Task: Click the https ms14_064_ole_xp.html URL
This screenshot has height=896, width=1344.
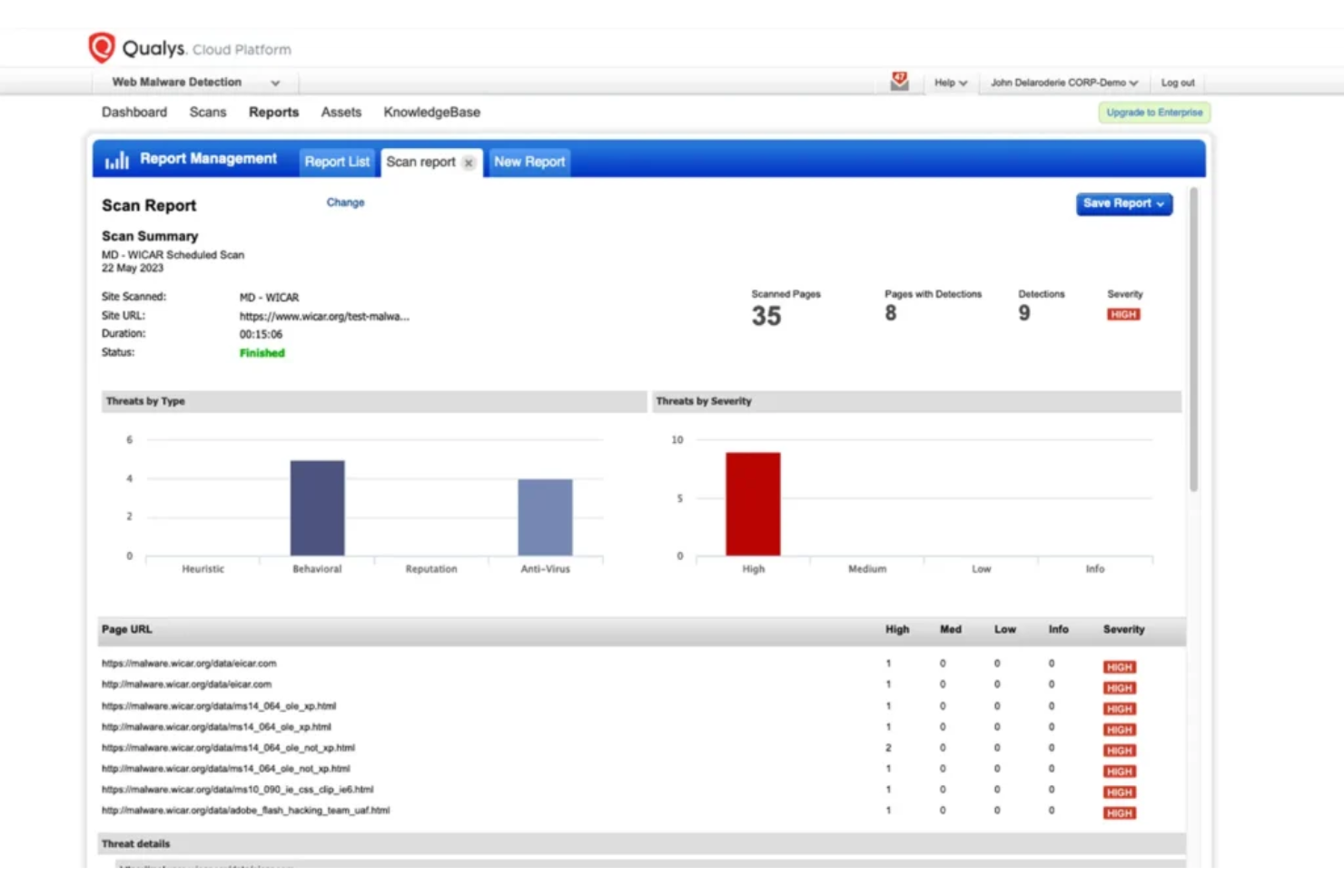Action: click(x=219, y=705)
